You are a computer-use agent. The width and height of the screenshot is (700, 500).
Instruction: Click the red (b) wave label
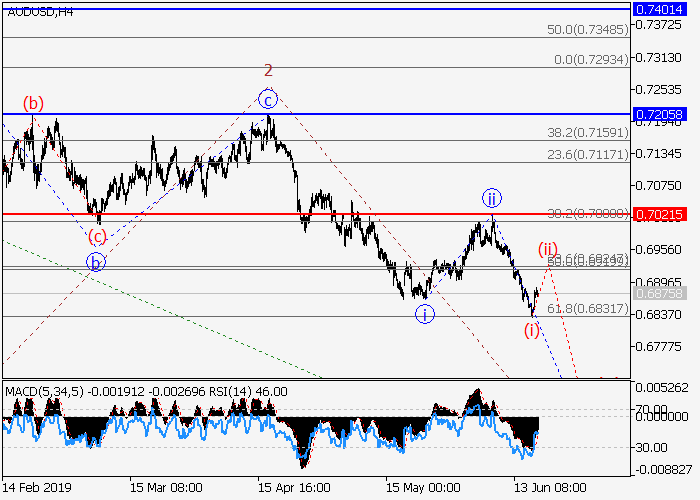click(34, 103)
